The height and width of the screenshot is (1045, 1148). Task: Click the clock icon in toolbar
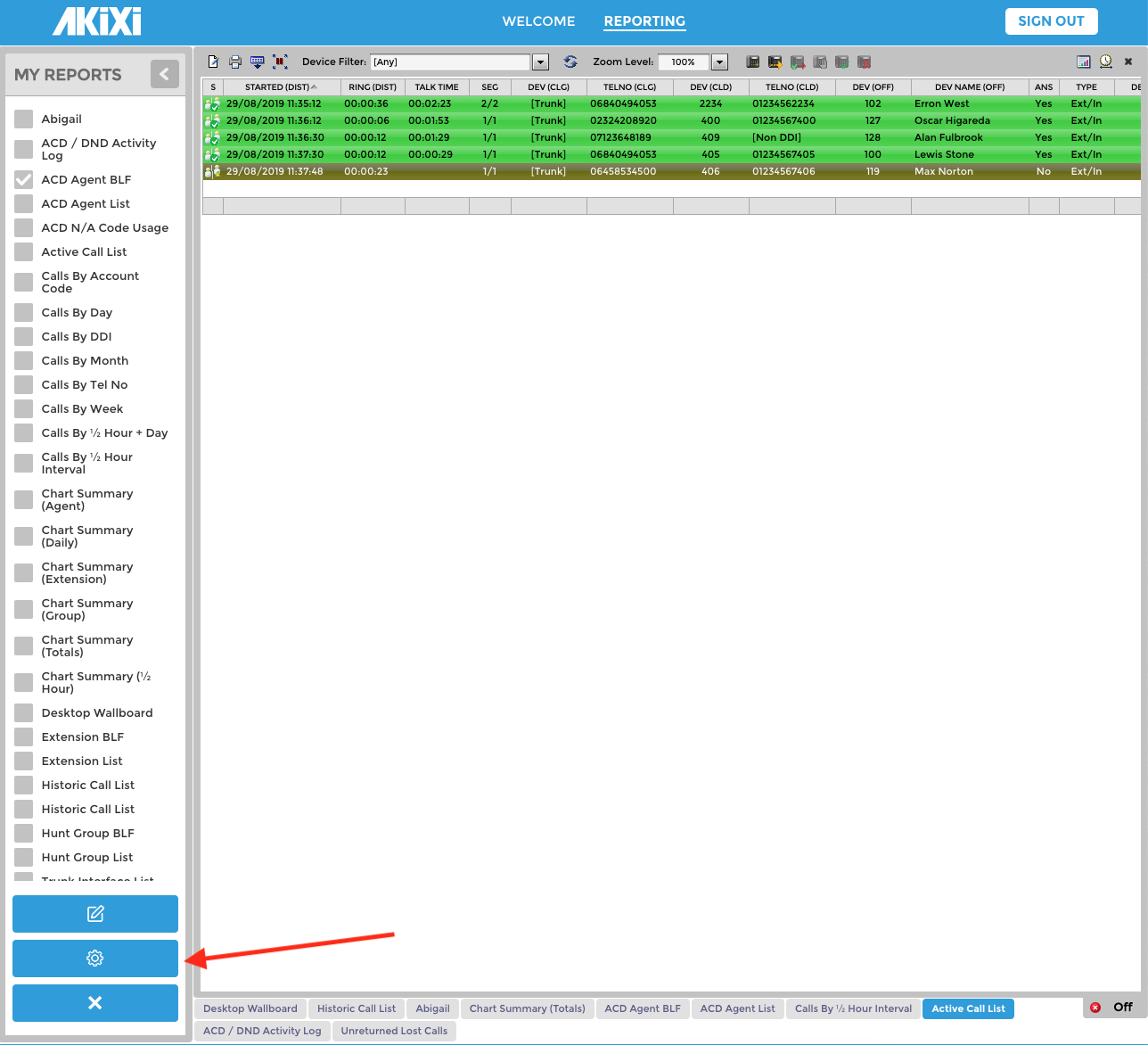coord(1105,62)
